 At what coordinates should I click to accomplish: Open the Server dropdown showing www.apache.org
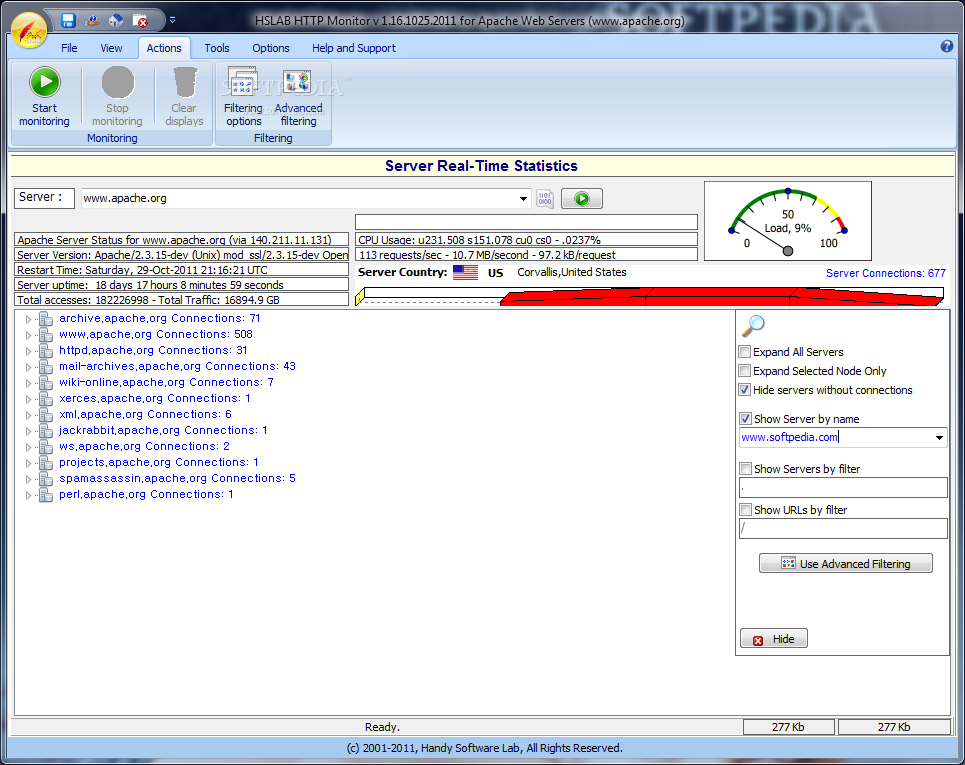[x=523, y=199]
